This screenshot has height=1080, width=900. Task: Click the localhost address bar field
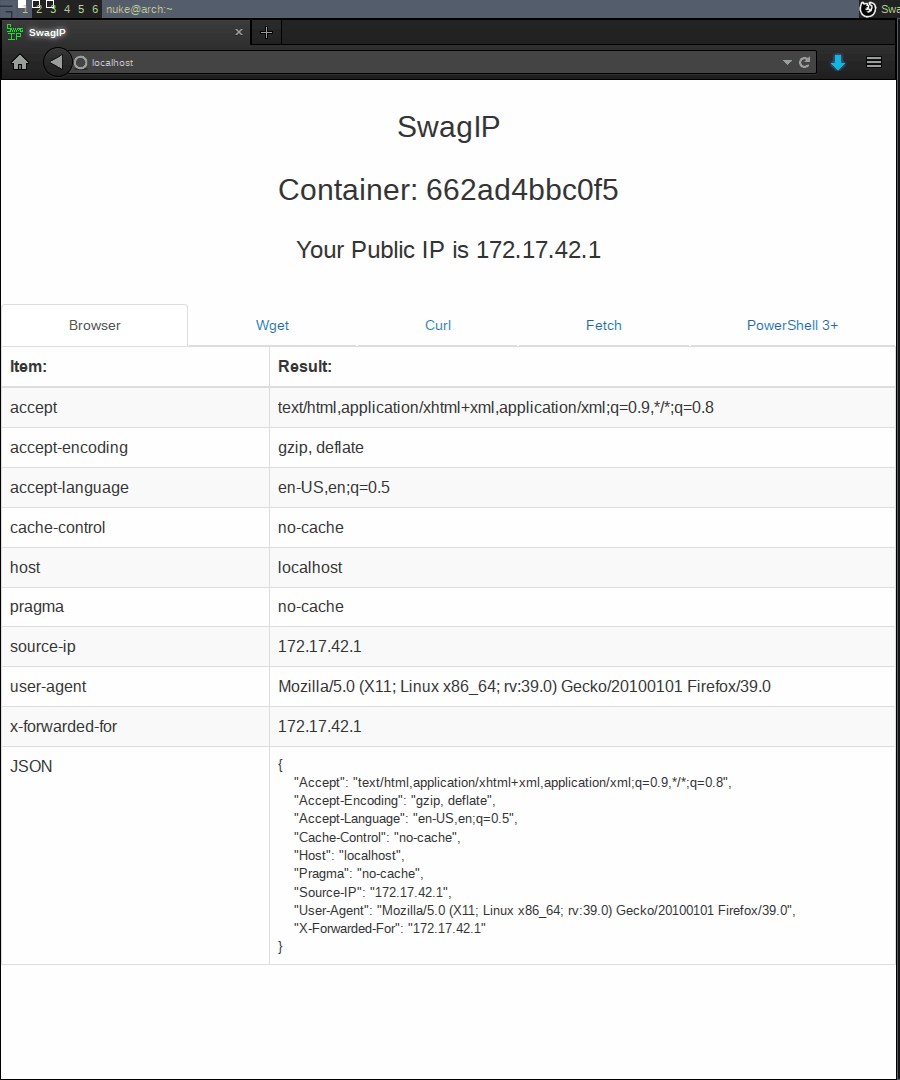pos(434,63)
